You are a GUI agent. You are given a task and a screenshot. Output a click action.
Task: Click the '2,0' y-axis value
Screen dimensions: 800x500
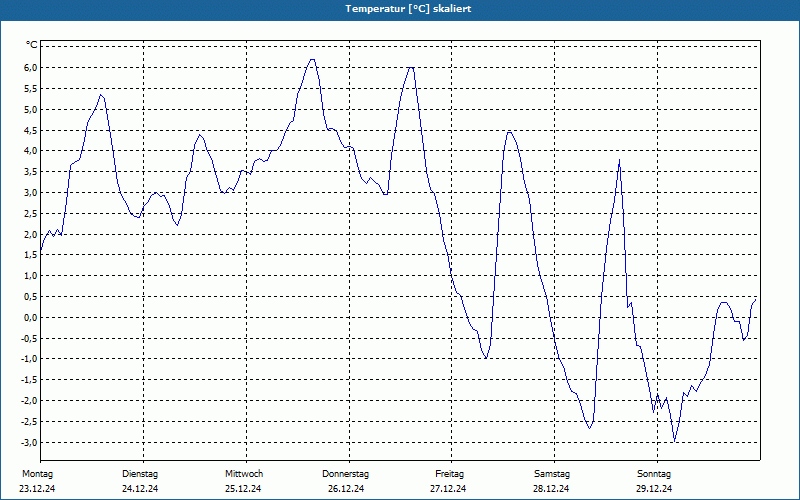[x=31, y=235]
